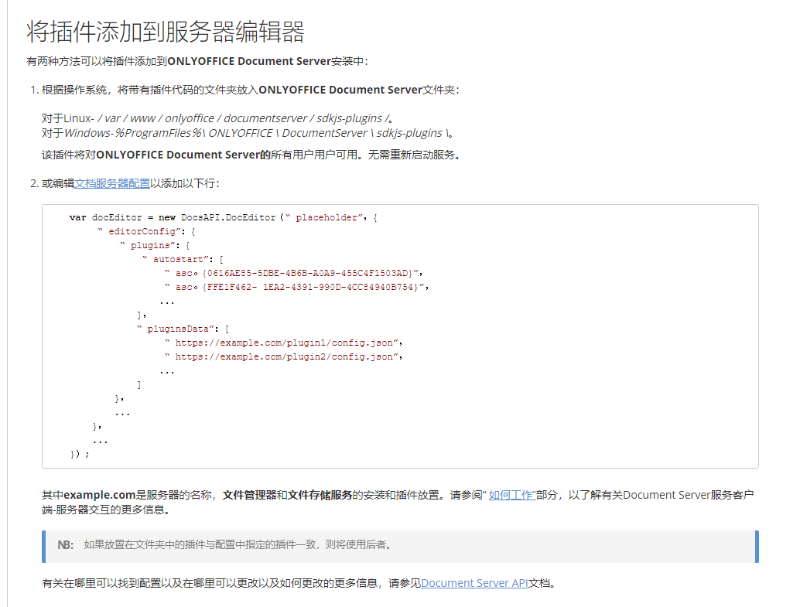
Task: Open the 文档服务器配置 link
Action: pos(112,184)
